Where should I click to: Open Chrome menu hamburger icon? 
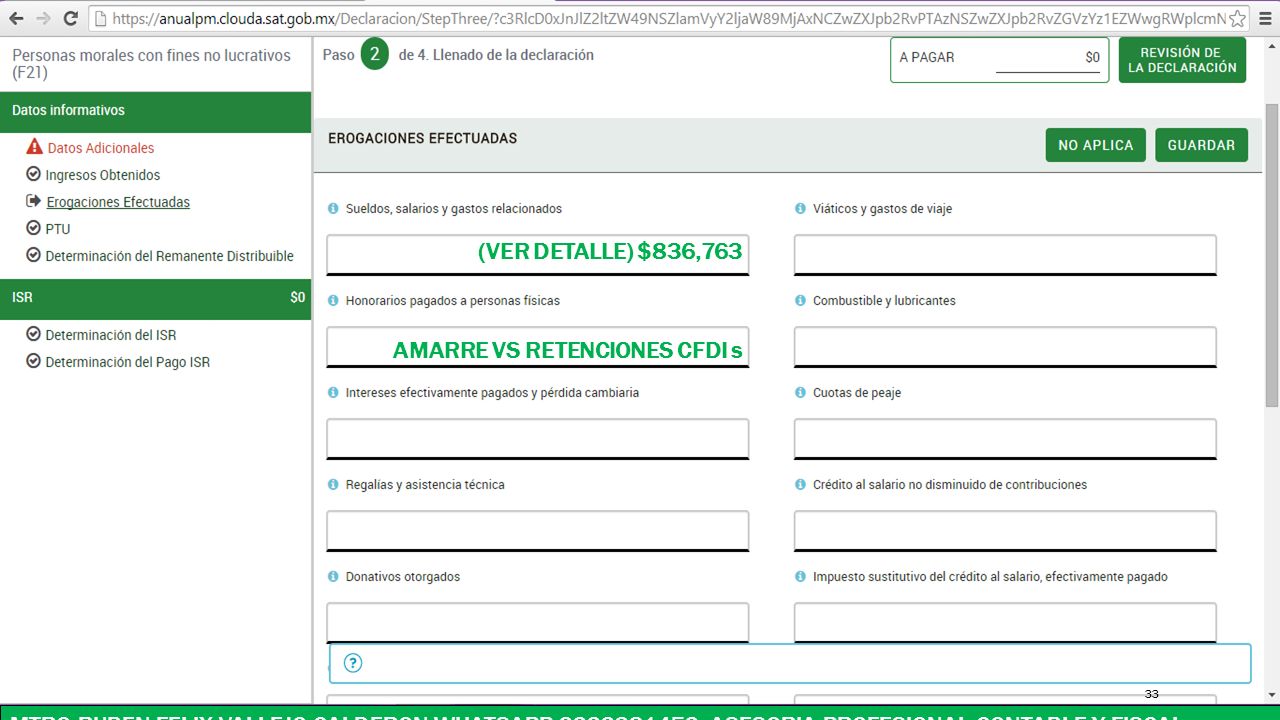[1264, 19]
